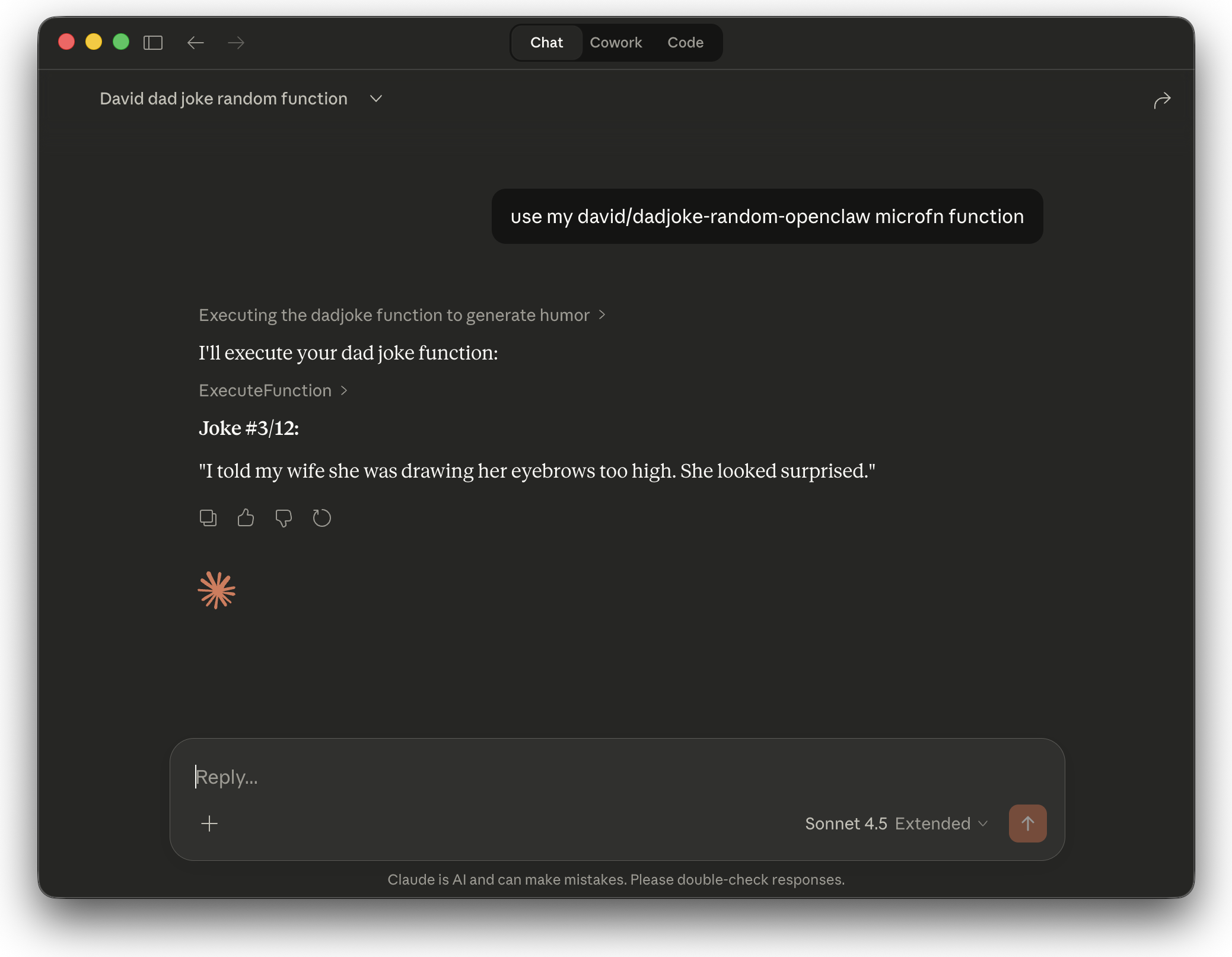The width and height of the screenshot is (1232, 957).
Task: Click the Joke #3/12 heading
Action: tap(249, 428)
